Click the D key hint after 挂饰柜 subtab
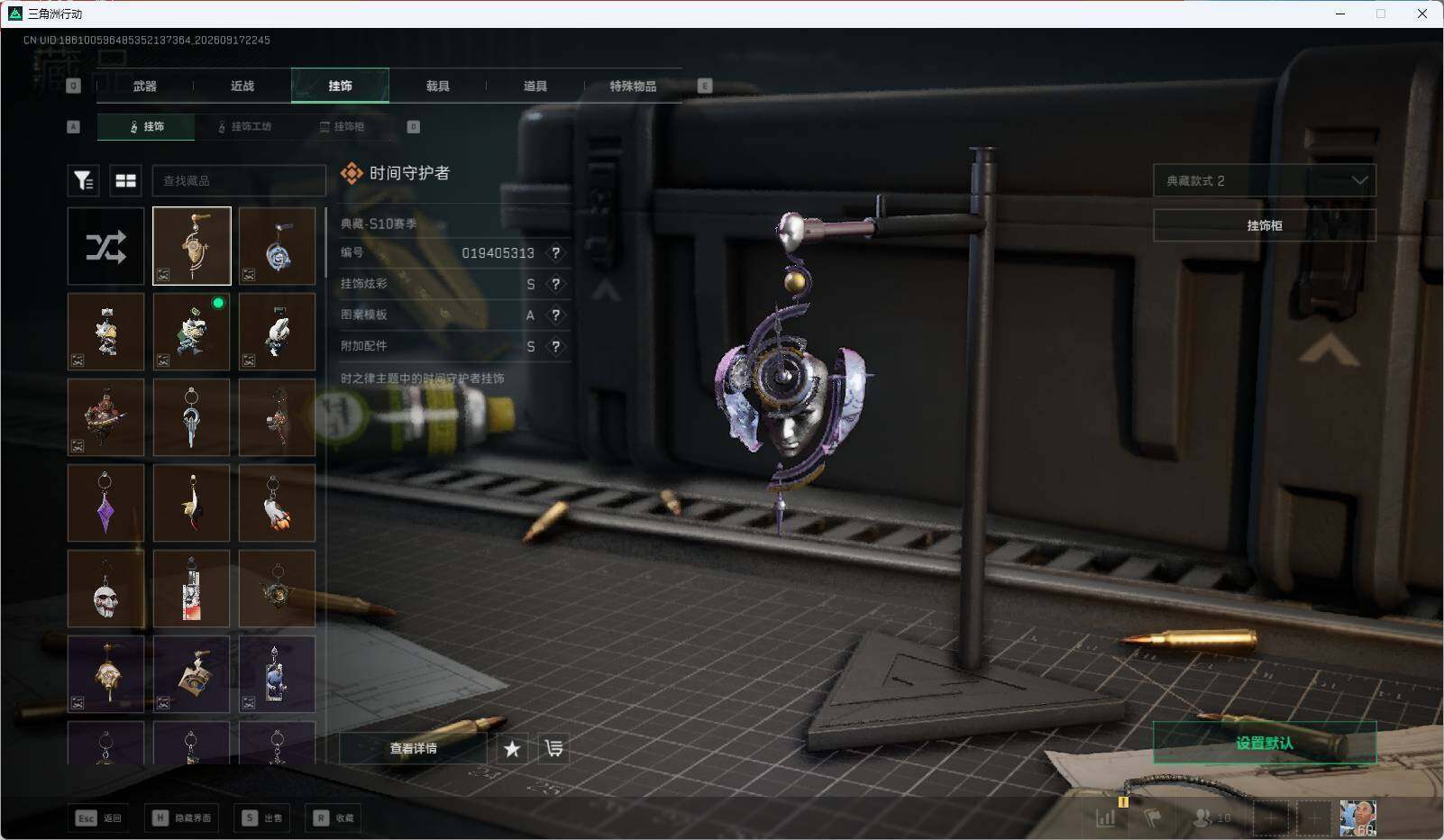Screen dimensions: 1444x840 click(414, 127)
